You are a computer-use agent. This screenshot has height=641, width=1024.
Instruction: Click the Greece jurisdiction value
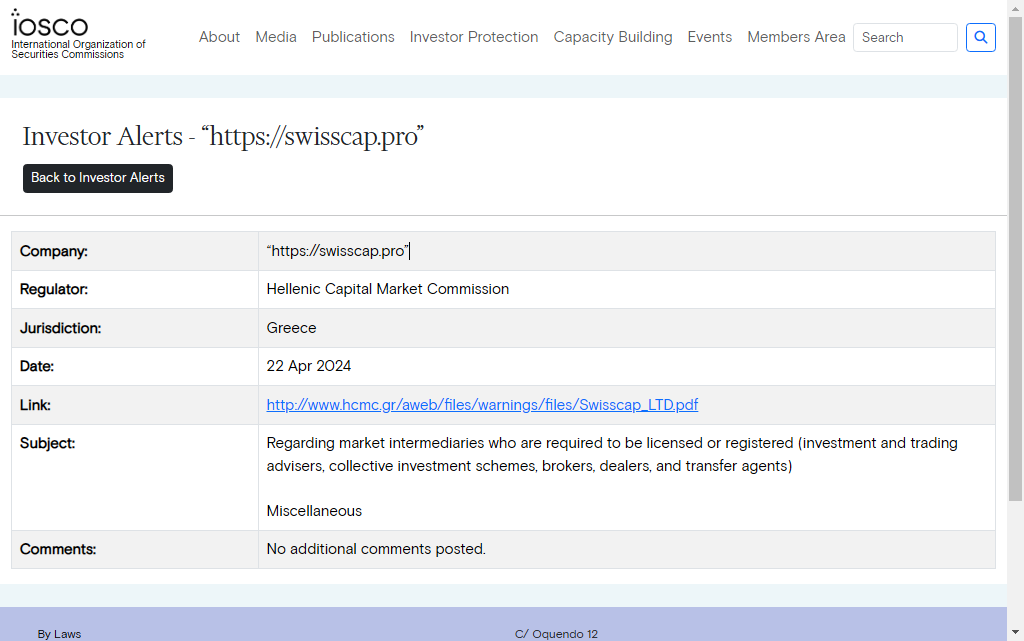coord(291,328)
